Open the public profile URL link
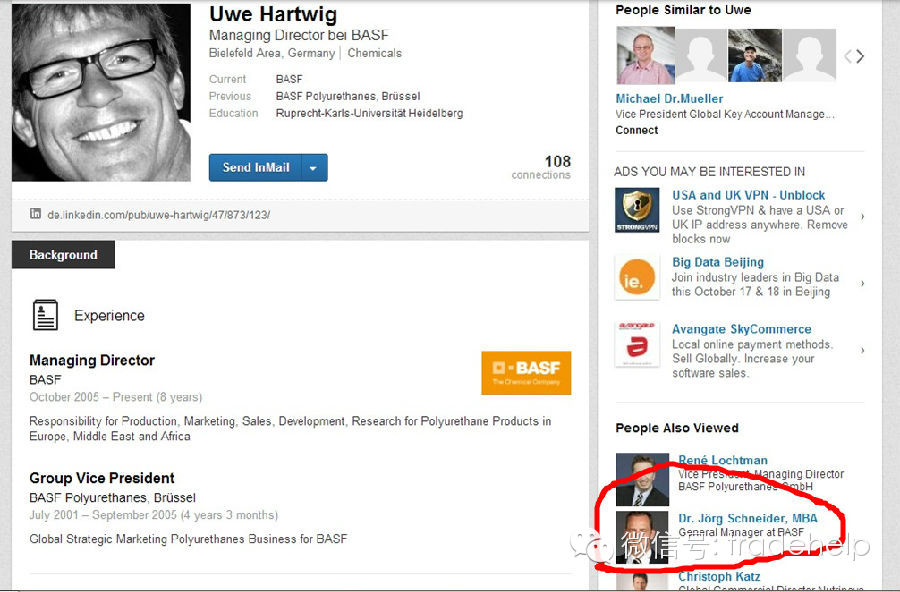The width and height of the screenshot is (900, 592). coord(158,215)
